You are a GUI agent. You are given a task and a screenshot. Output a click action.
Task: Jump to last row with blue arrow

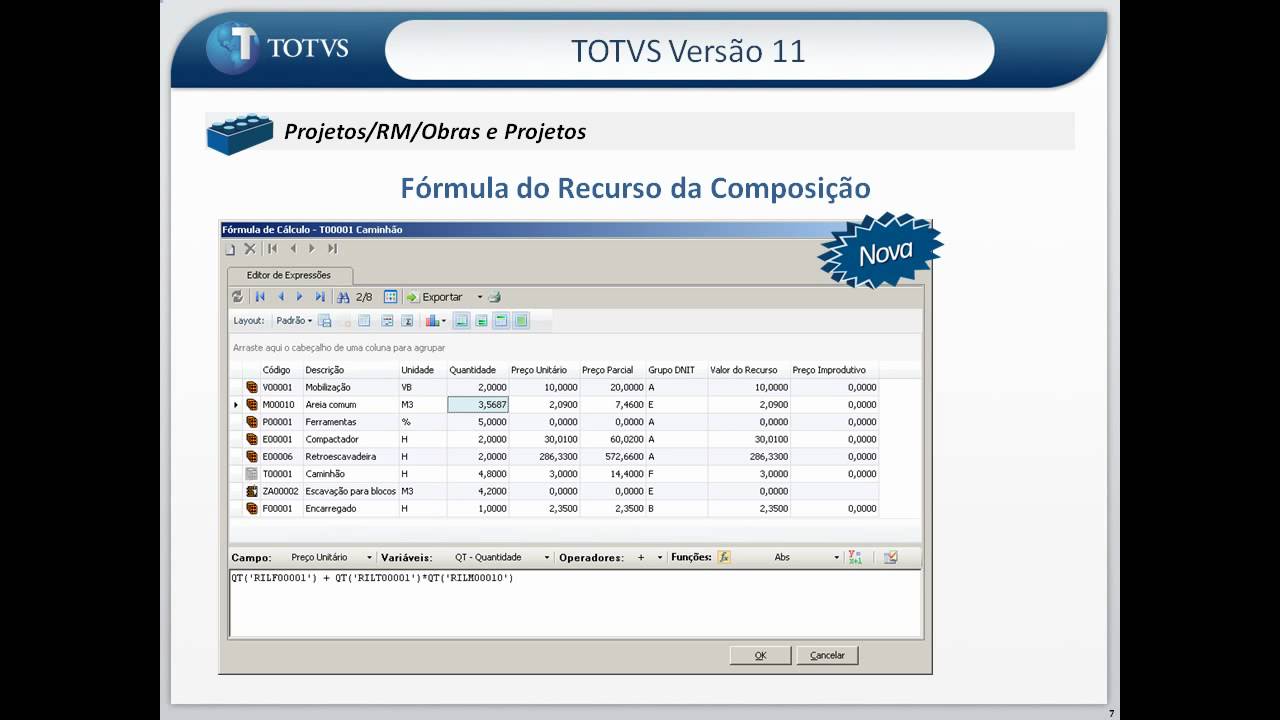[320, 297]
